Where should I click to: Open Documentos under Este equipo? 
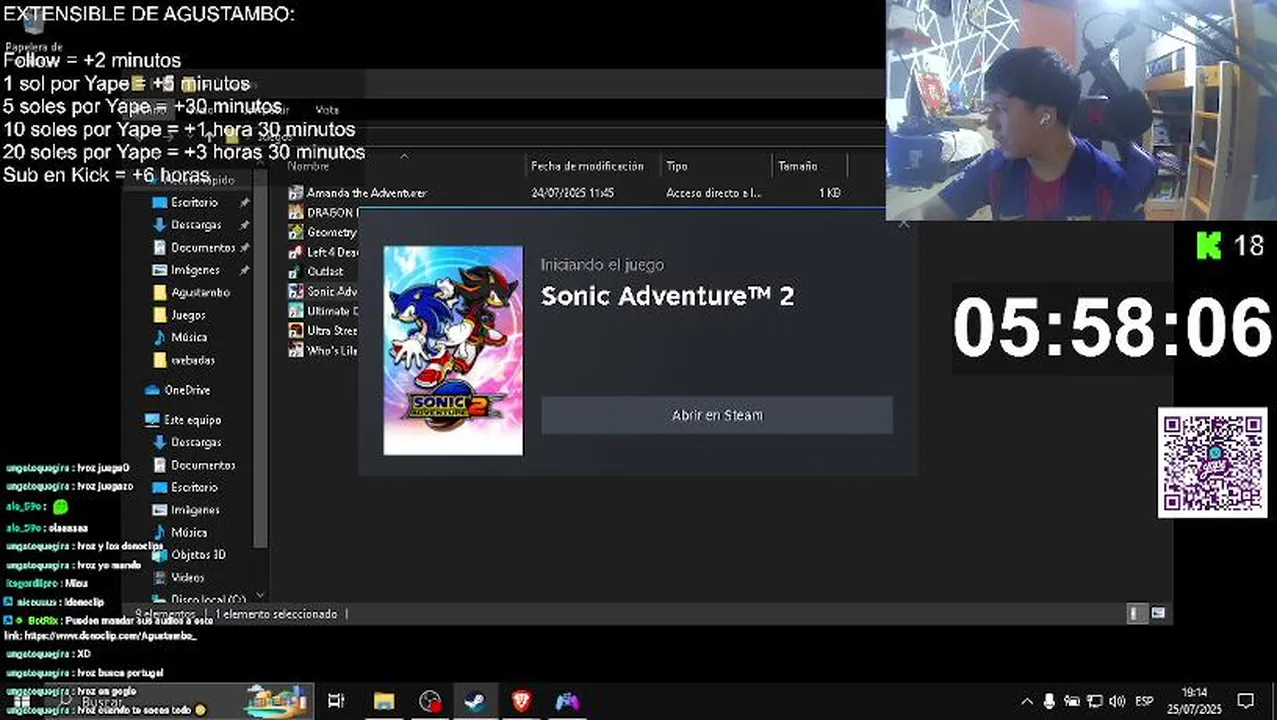point(203,465)
